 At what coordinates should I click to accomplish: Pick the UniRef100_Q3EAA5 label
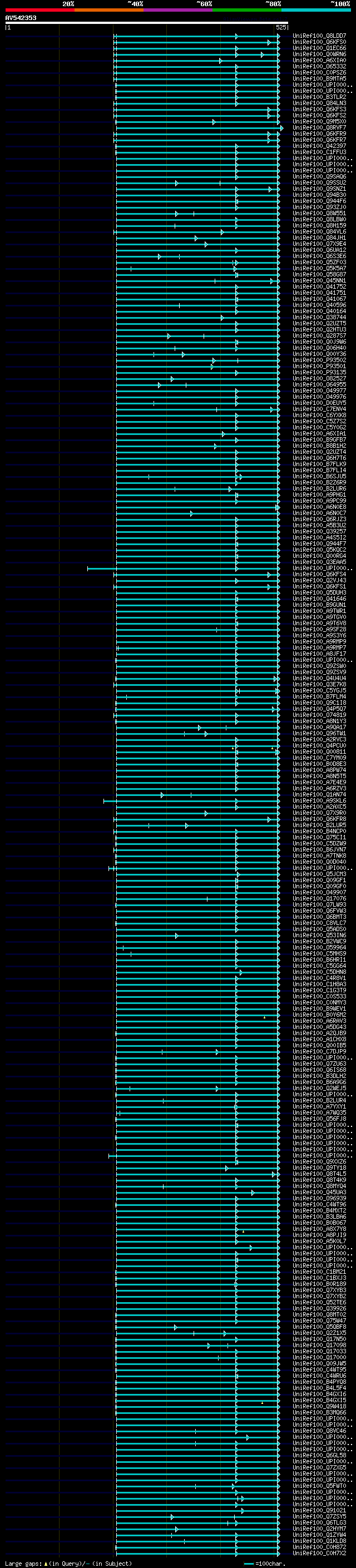click(319, 562)
